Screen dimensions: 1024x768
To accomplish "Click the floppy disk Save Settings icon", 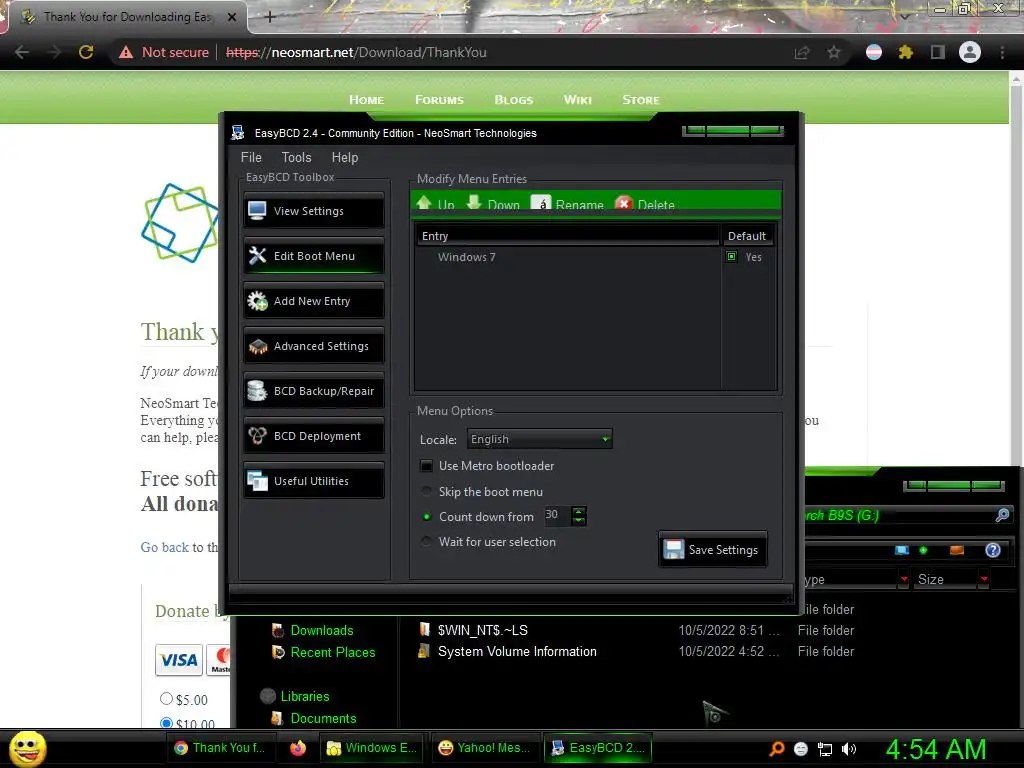I will (673, 550).
